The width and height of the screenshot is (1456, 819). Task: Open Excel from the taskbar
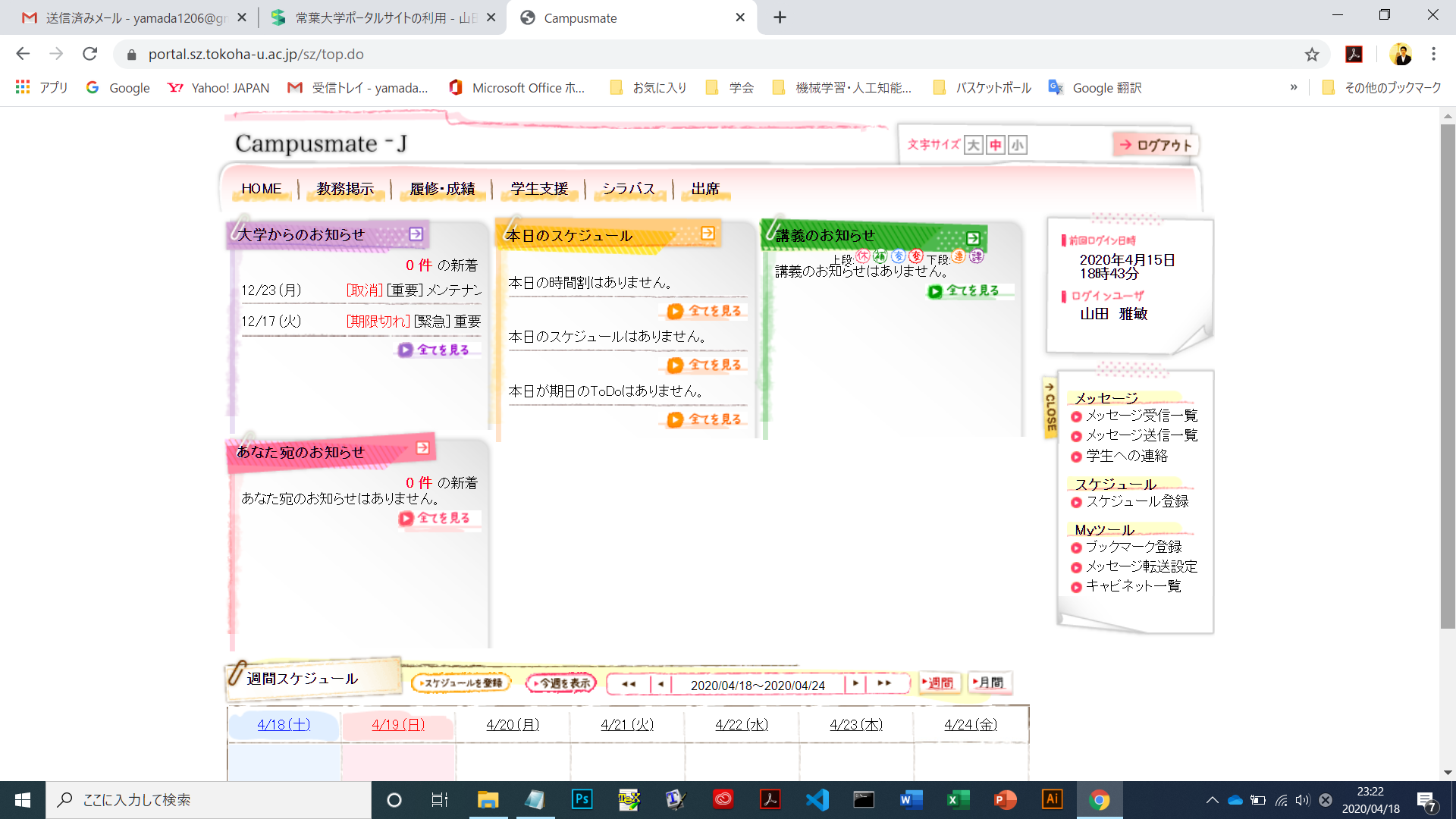coord(958,799)
